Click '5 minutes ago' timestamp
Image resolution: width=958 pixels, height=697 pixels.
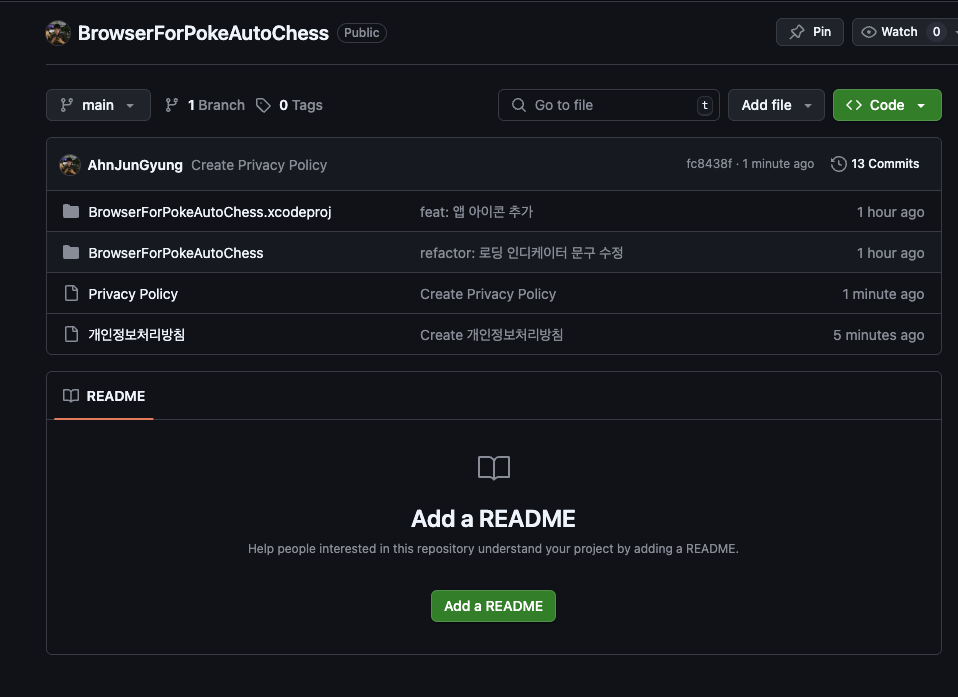pyautogui.click(x=879, y=335)
